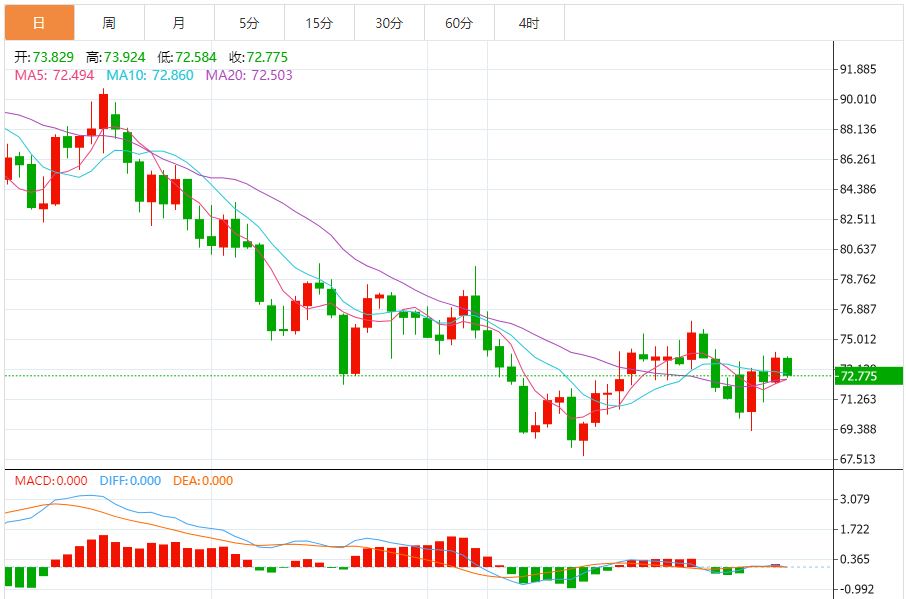Screen dimensions: 906x599
Task: Open the 5分 chart tab
Action: coord(249,23)
